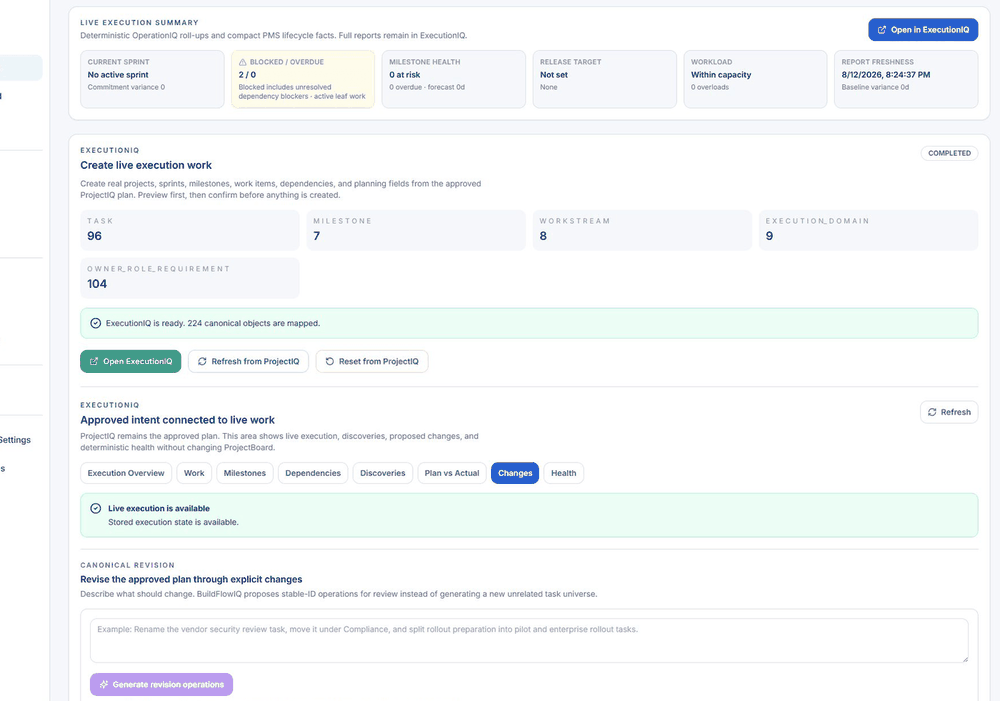Click the Approved intent connected to live work heading
Image resolution: width=1000 pixels, height=701 pixels.
tap(177, 420)
